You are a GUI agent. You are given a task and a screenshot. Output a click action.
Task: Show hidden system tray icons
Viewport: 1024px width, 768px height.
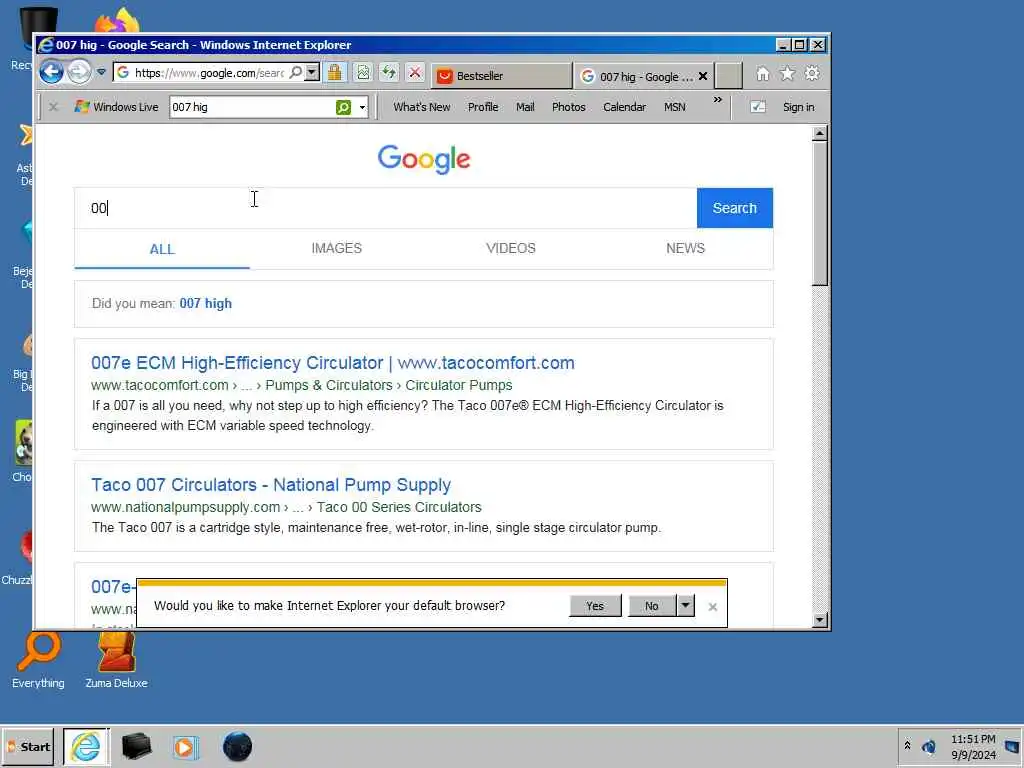[907, 746]
